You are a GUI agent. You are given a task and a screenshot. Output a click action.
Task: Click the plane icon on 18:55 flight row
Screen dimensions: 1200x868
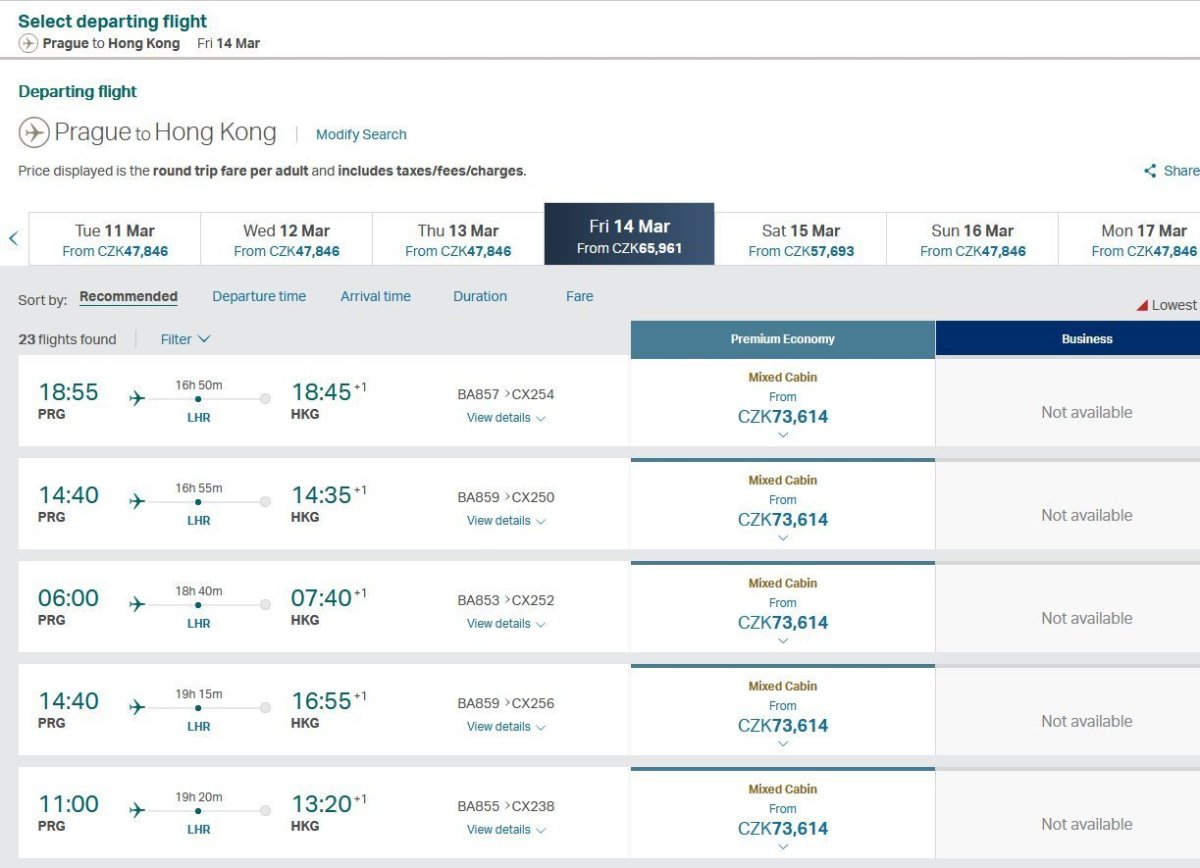click(137, 399)
